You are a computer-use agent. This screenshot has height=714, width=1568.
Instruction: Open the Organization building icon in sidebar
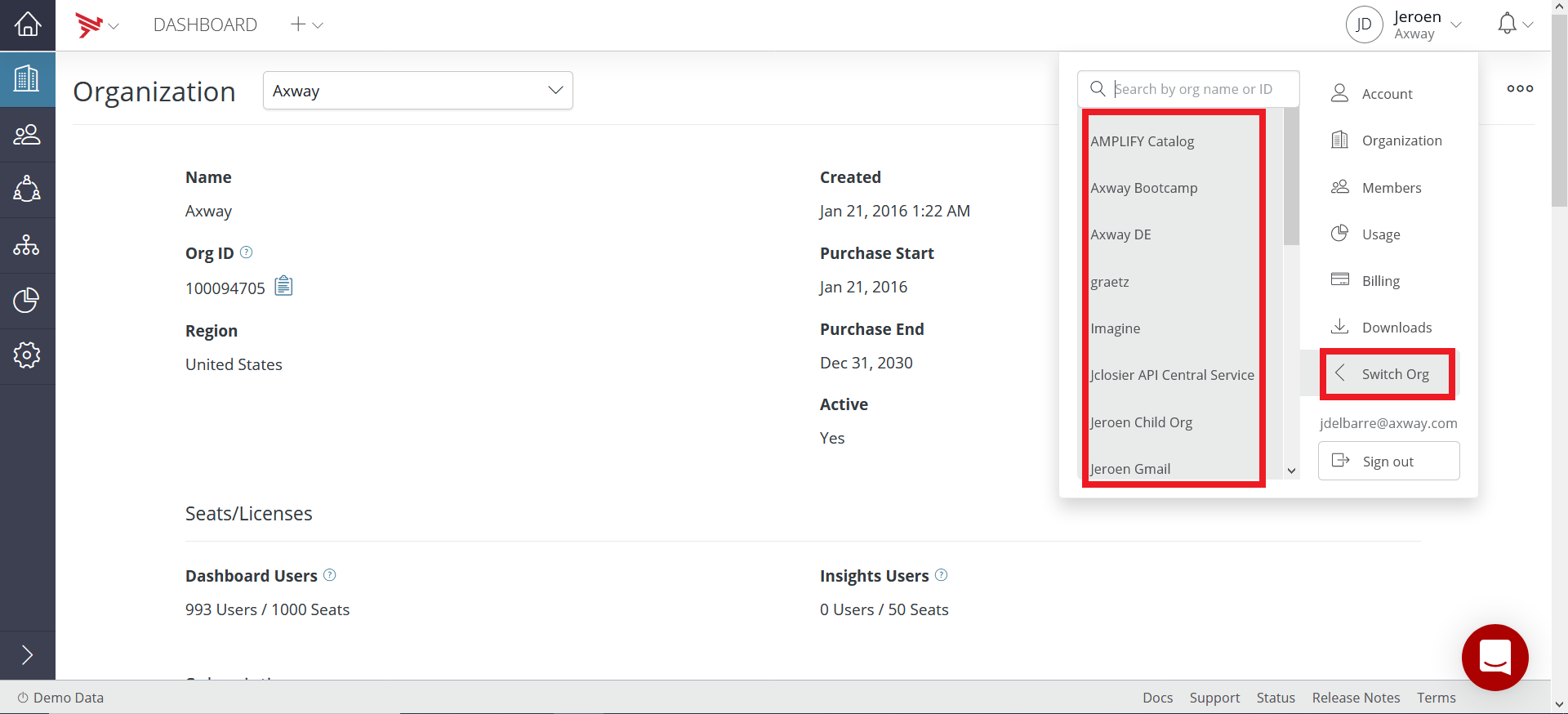(27, 78)
